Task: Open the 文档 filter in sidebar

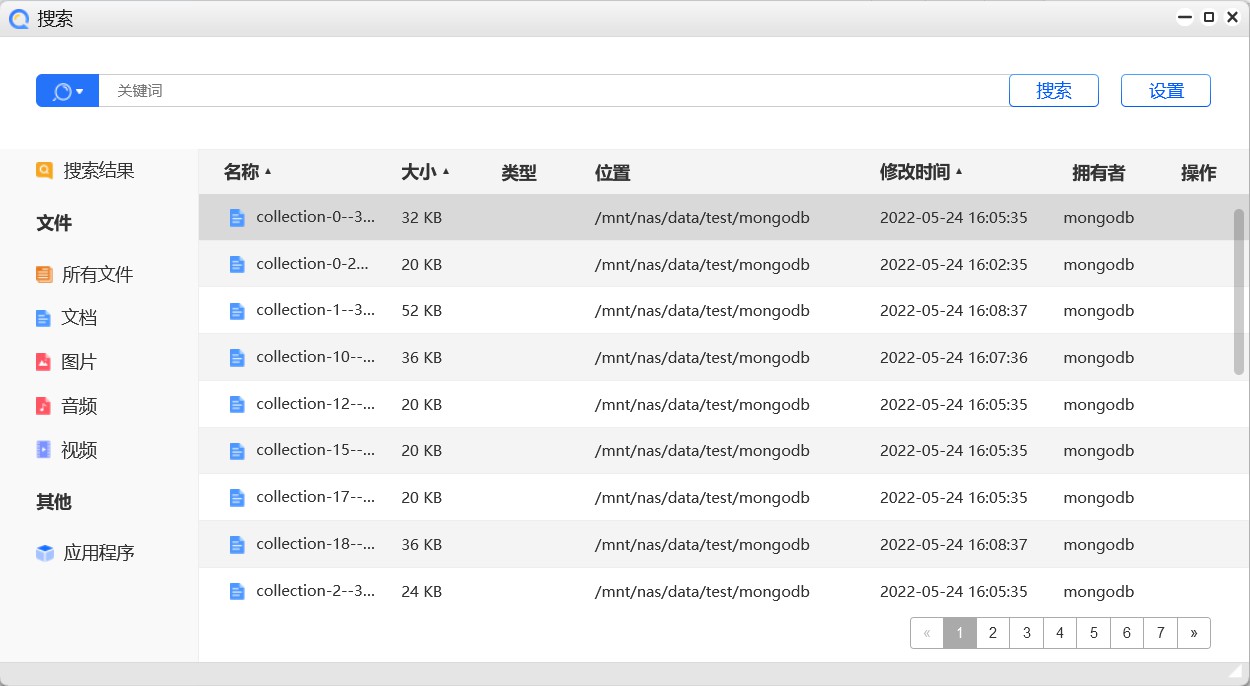Action: pos(76,317)
